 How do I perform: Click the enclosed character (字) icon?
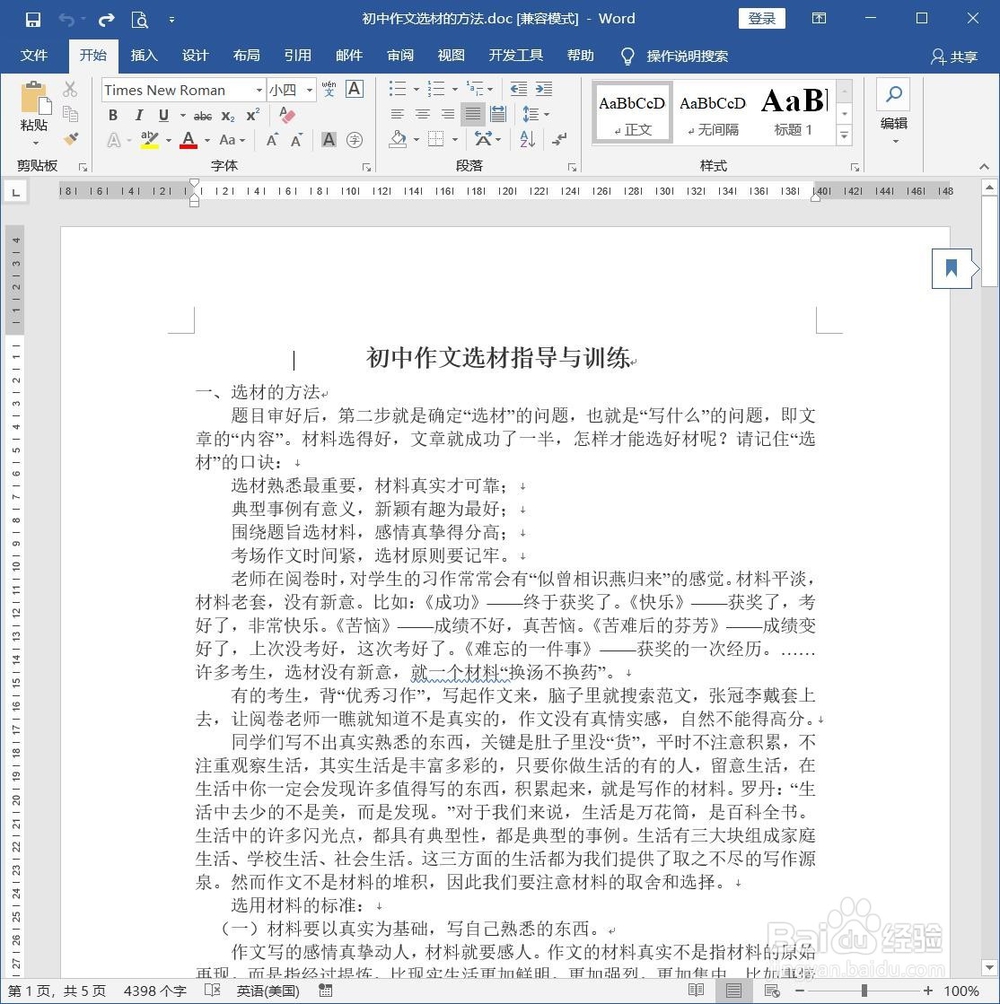click(354, 140)
